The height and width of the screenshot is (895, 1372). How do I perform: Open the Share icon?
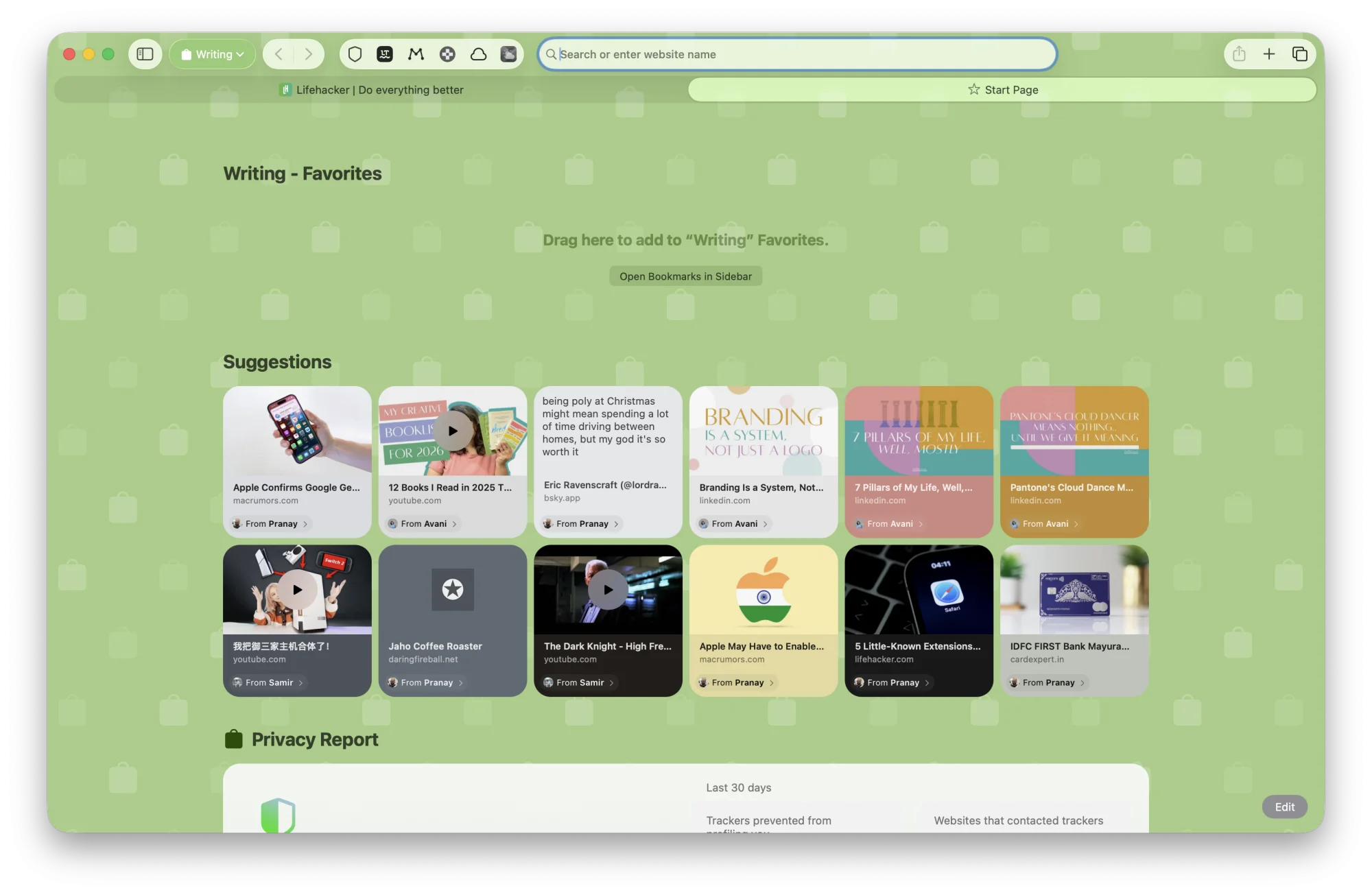(x=1238, y=53)
